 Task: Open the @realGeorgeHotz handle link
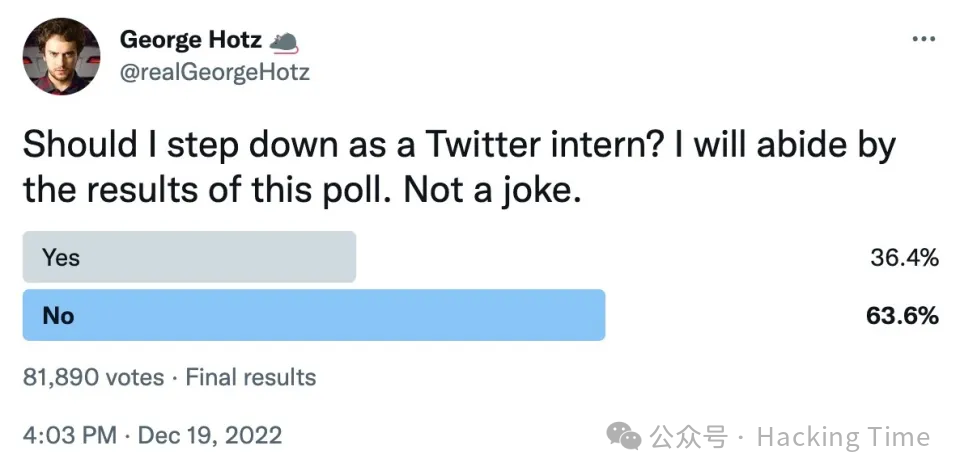click(214, 72)
